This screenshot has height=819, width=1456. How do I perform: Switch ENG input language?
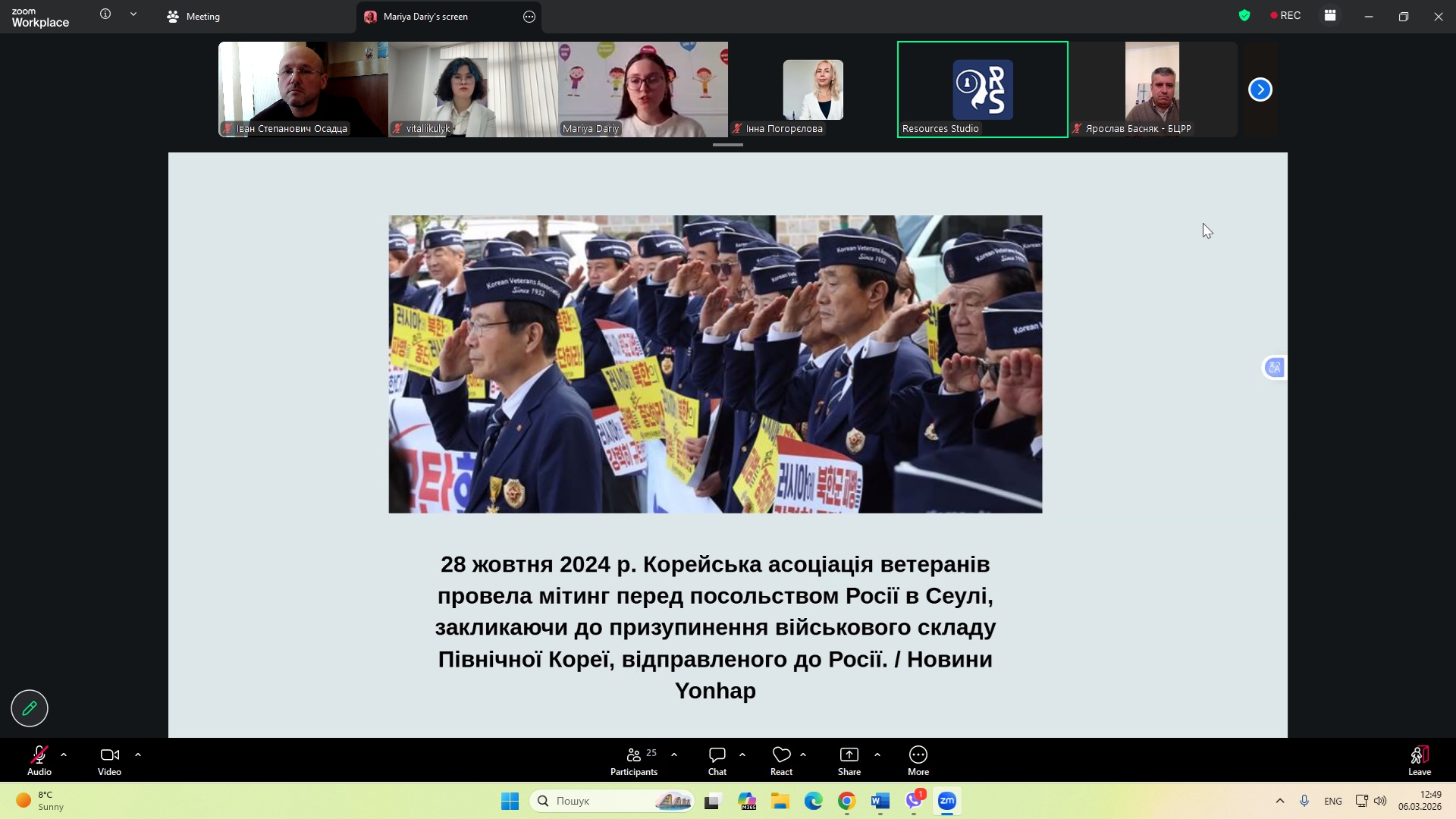tap(1333, 801)
